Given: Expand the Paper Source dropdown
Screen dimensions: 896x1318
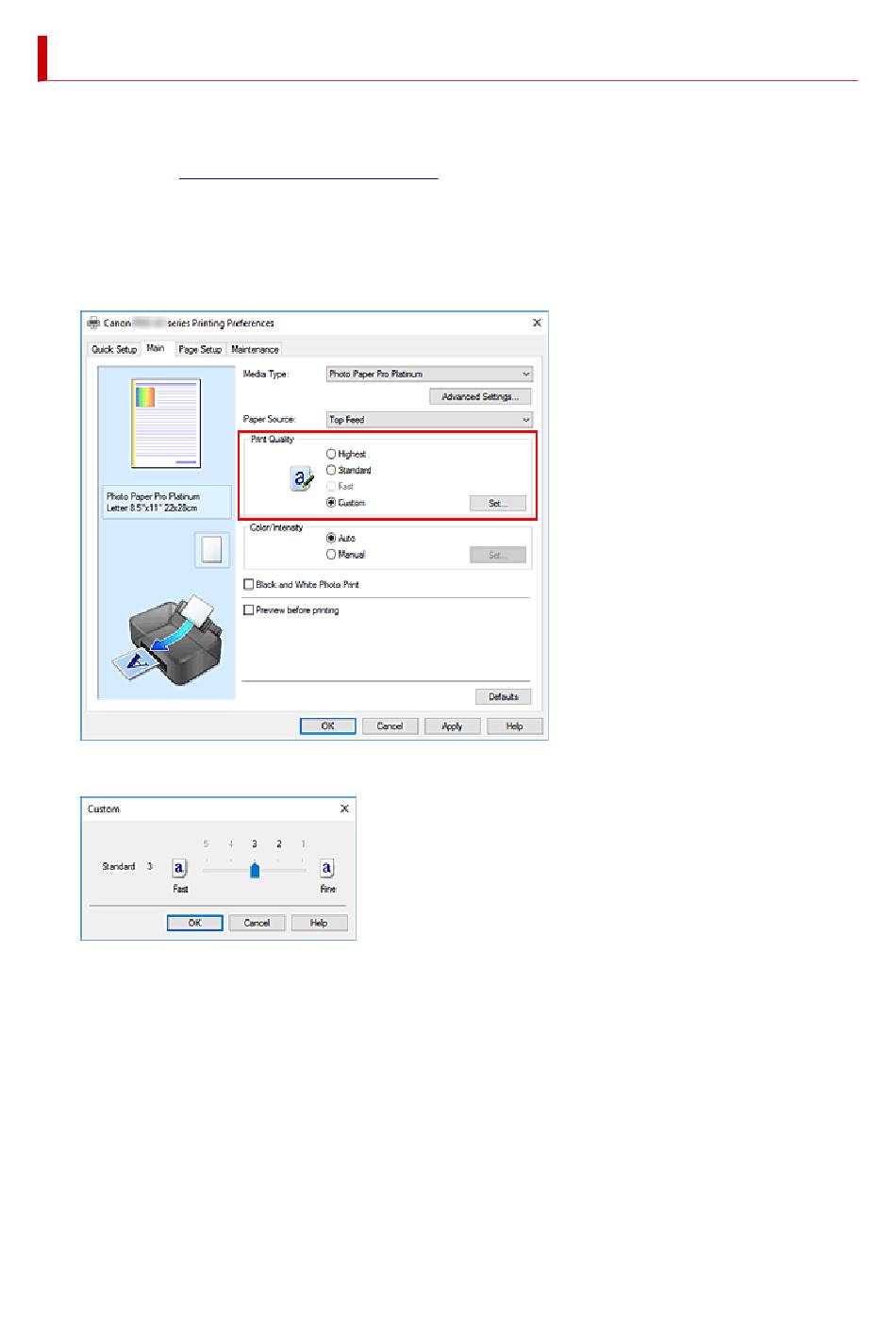Looking at the screenshot, I should [x=429, y=419].
